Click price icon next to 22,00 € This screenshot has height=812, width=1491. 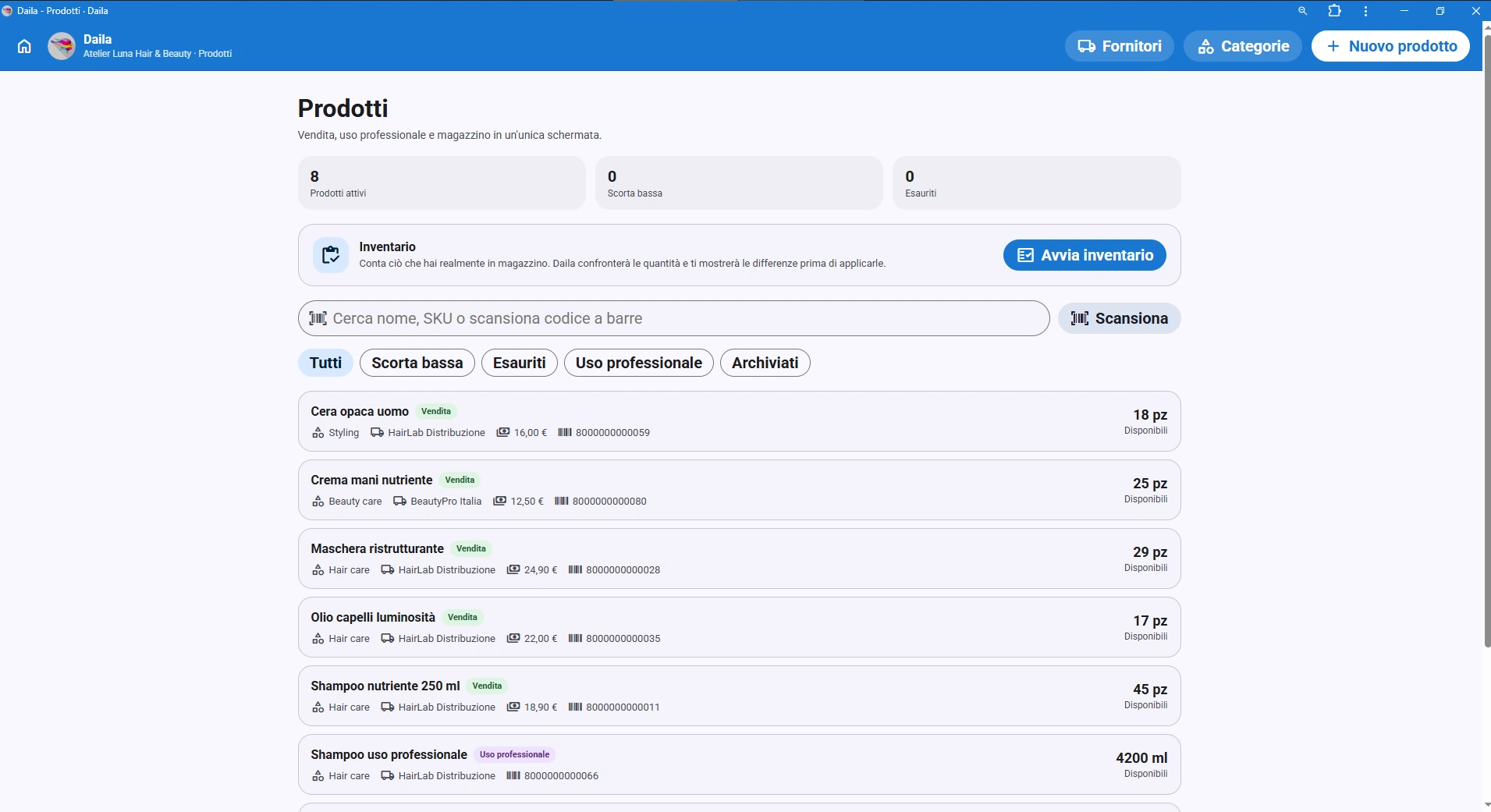click(513, 639)
